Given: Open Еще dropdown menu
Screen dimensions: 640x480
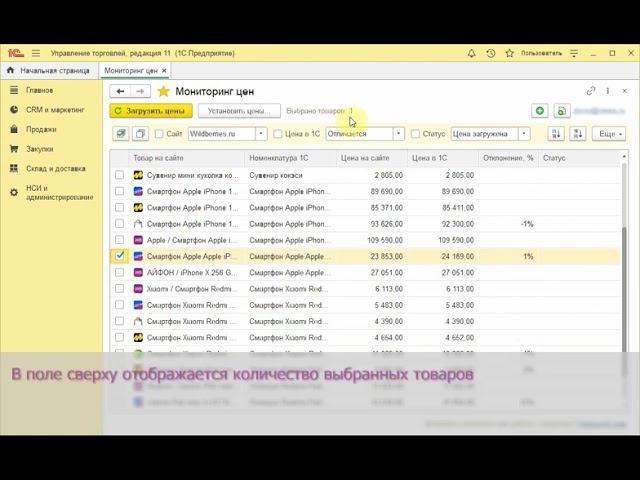Looking at the screenshot, I should point(609,133).
